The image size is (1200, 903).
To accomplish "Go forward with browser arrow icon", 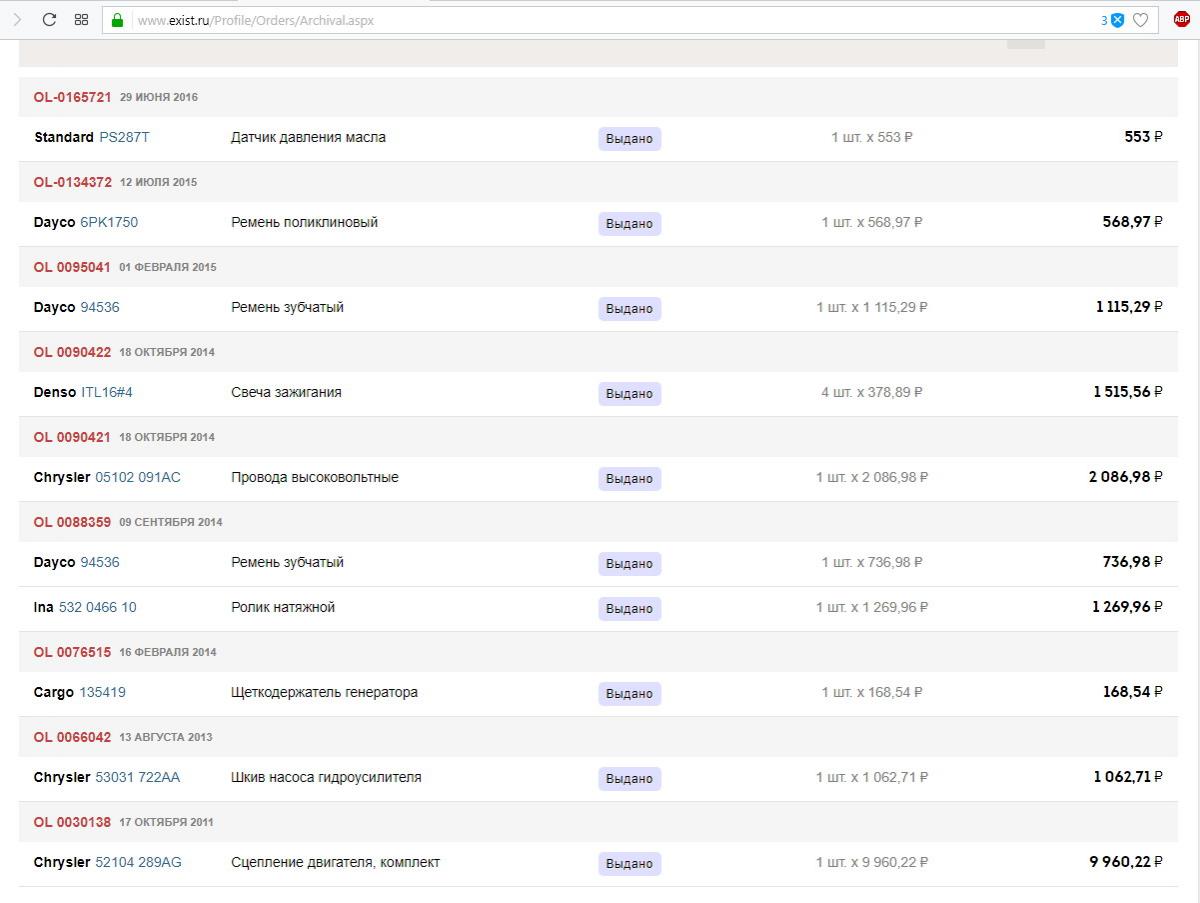I will click(x=17, y=19).
